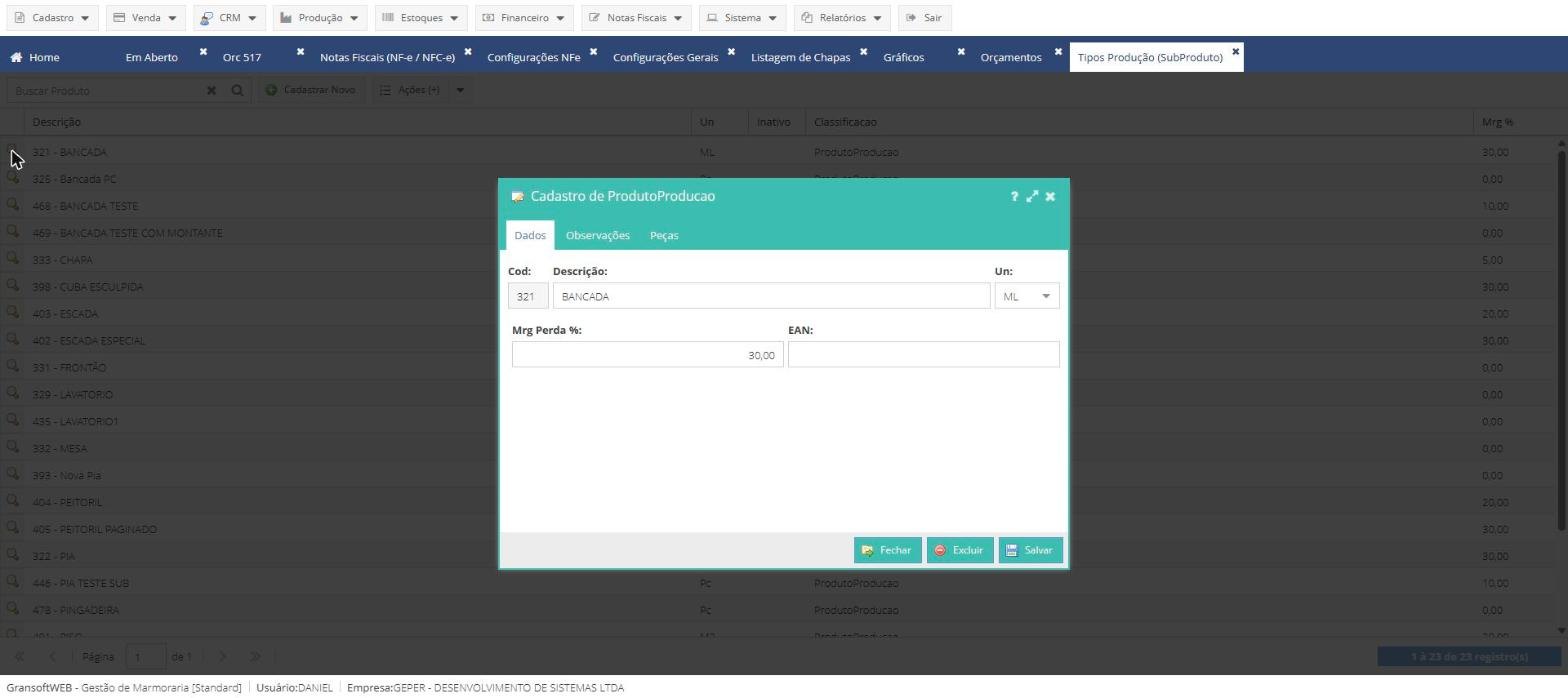Open magnifier icon for 332 - MESA
This screenshot has height=698, width=1568.
pyautogui.click(x=13, y=447)
